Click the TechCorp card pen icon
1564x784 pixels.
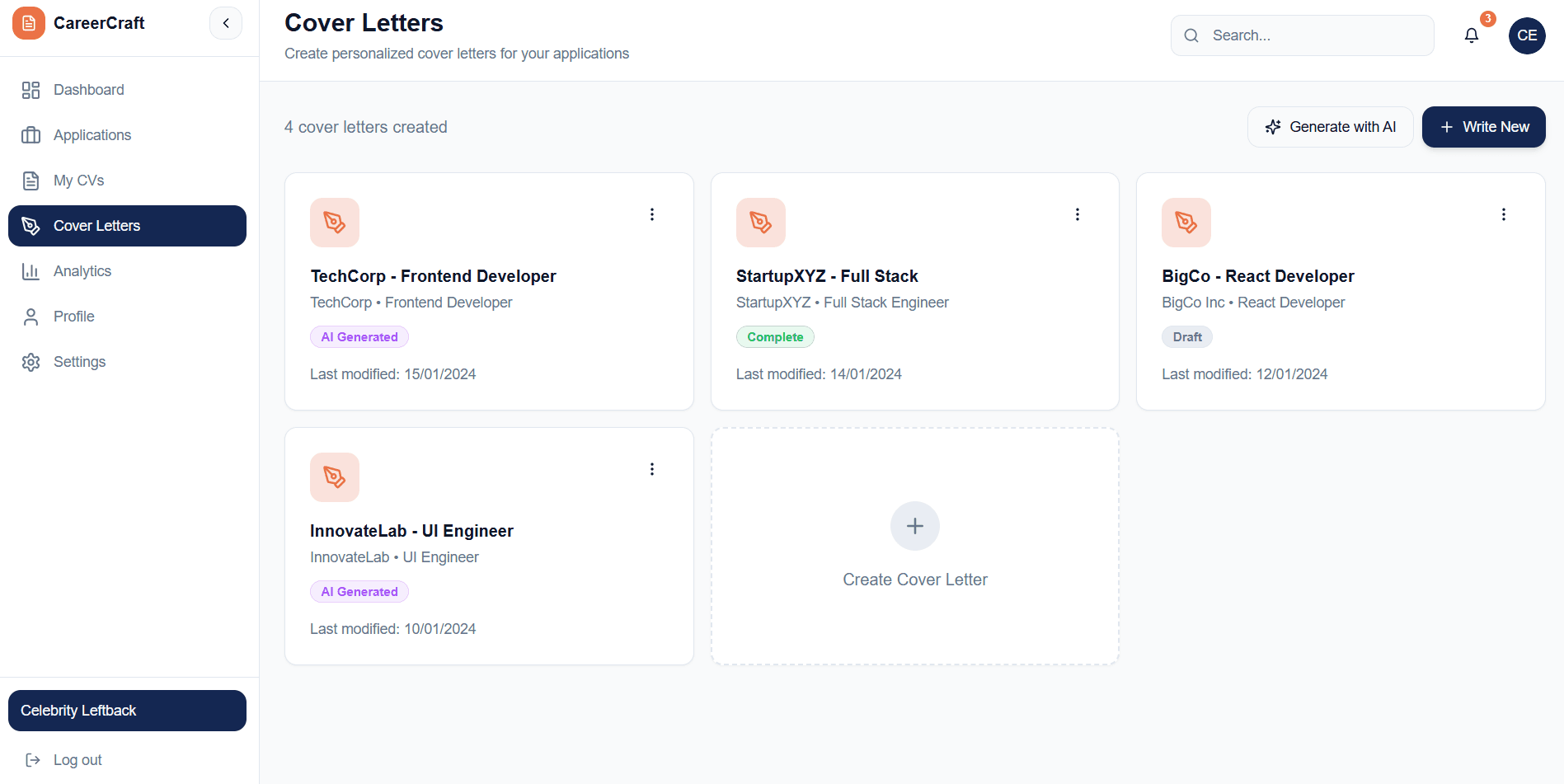pos(335,223)
